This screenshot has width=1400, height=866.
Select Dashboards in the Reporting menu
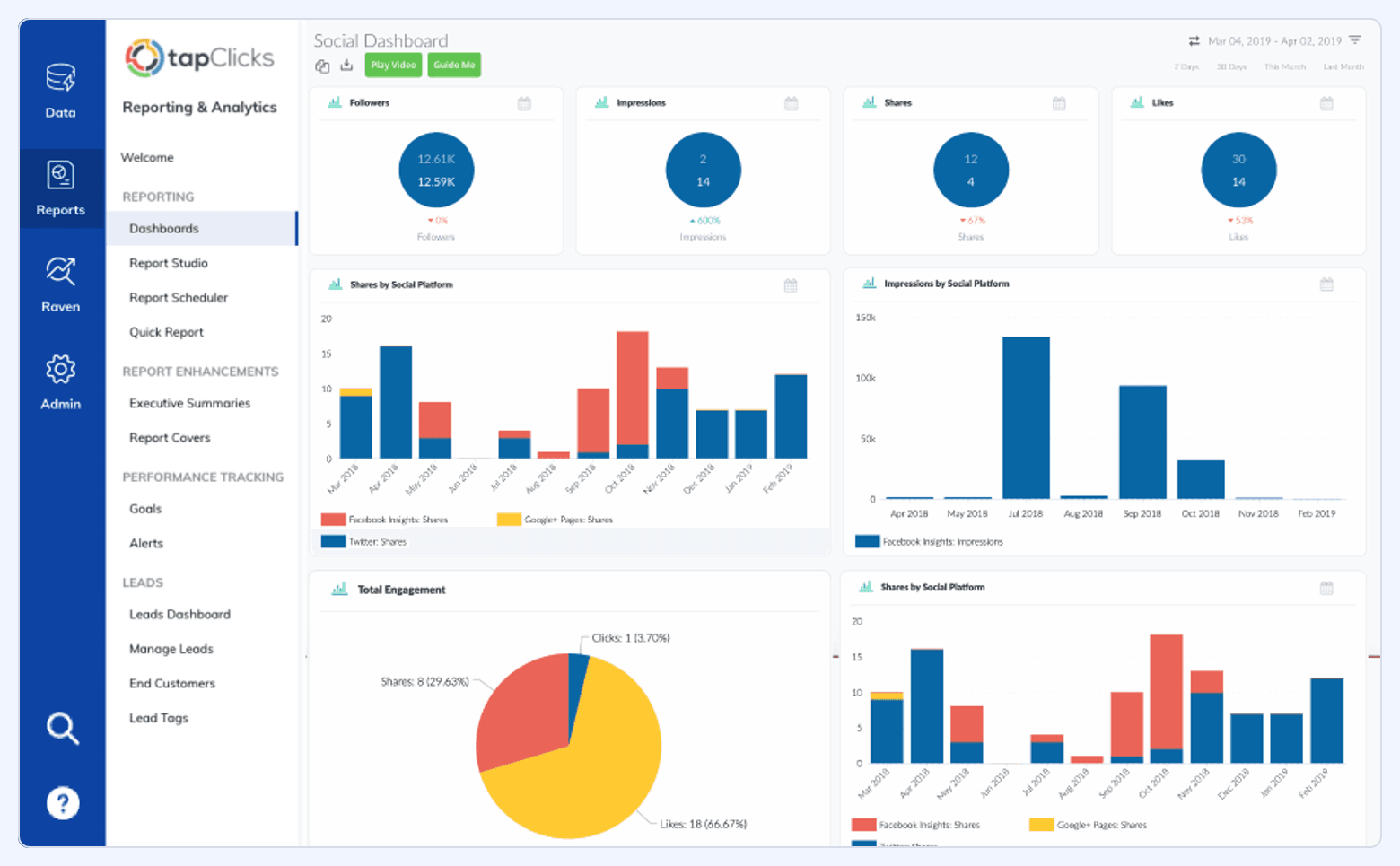[x=164, y=228]
